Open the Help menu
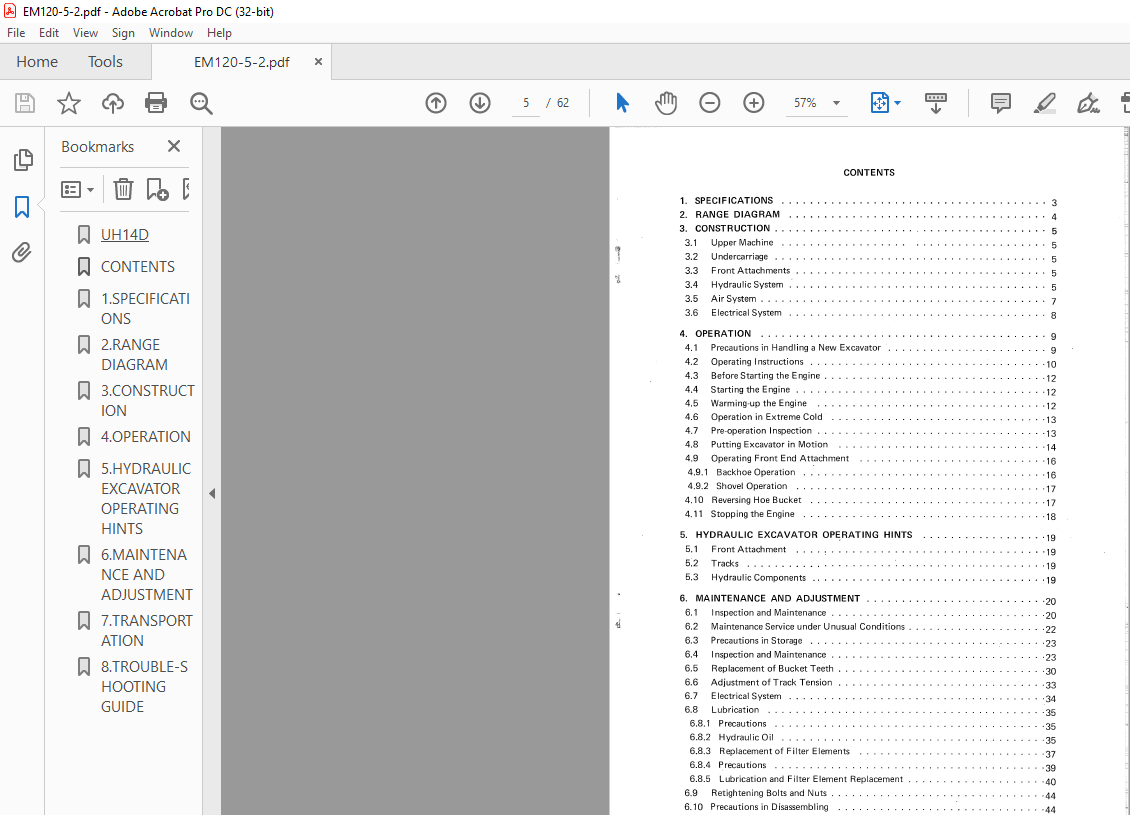 [219, 32]
